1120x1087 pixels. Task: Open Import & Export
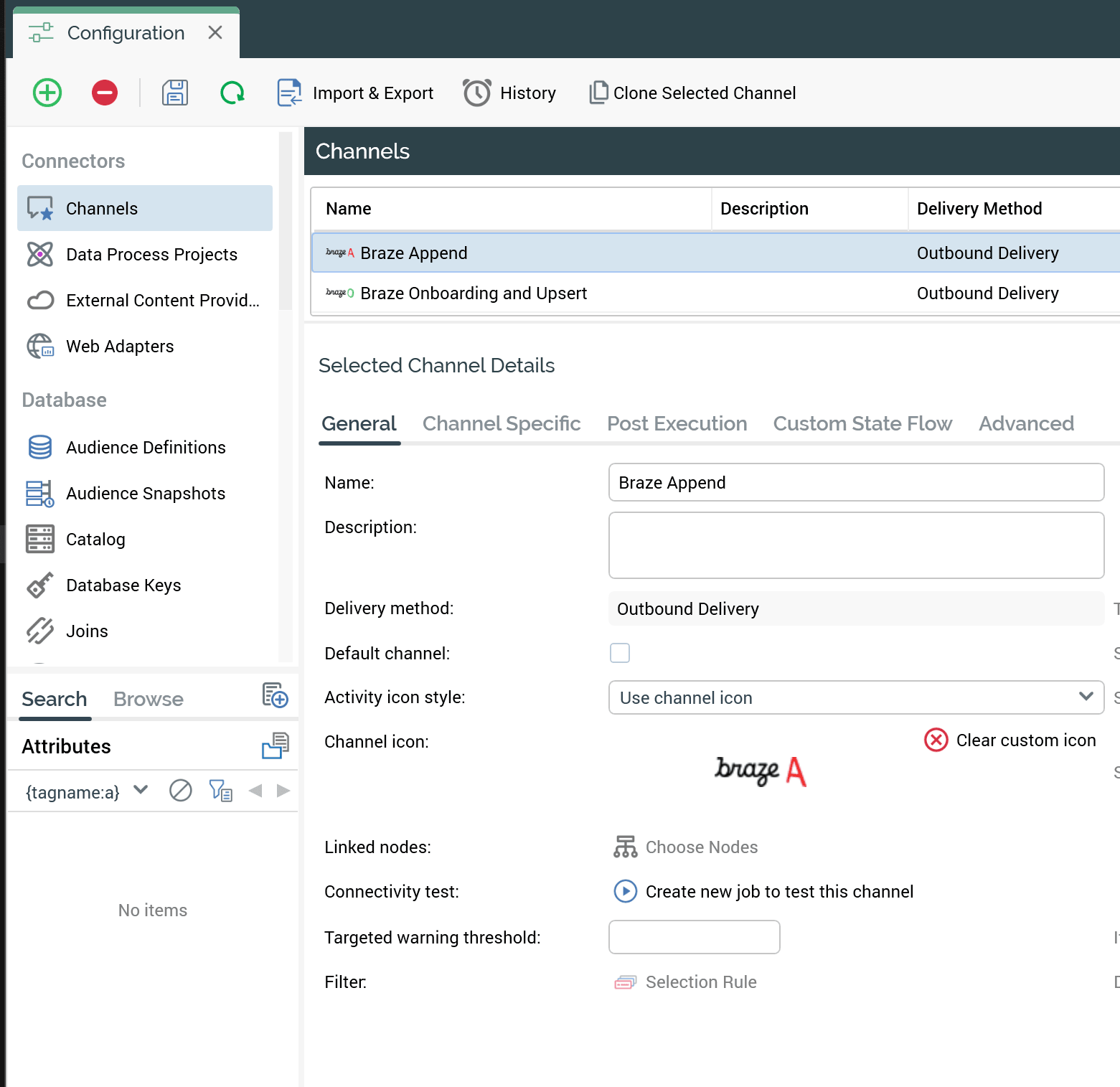[x=356, y=93]
